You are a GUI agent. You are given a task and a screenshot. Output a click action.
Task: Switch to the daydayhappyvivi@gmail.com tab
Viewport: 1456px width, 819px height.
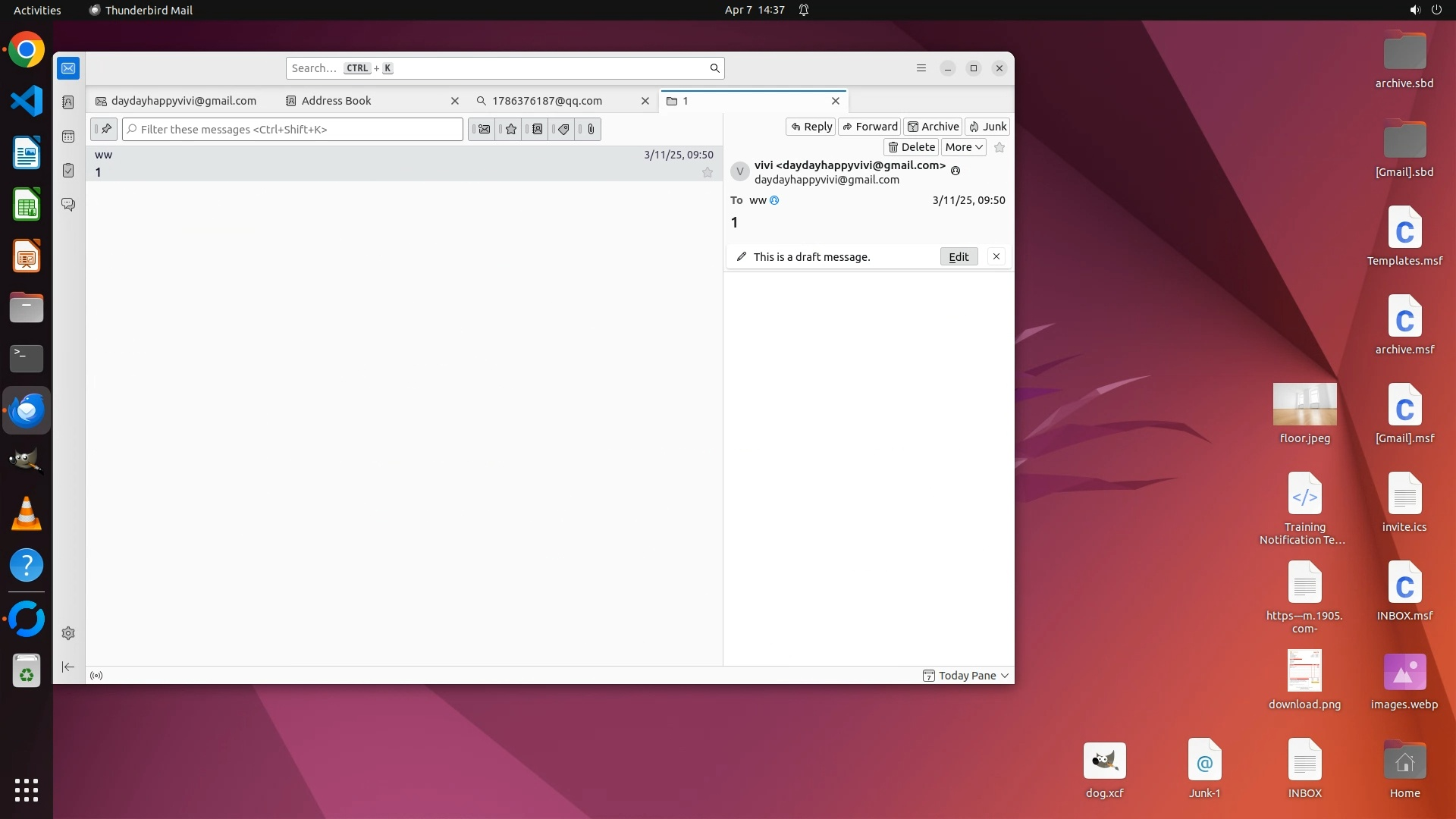183,101
